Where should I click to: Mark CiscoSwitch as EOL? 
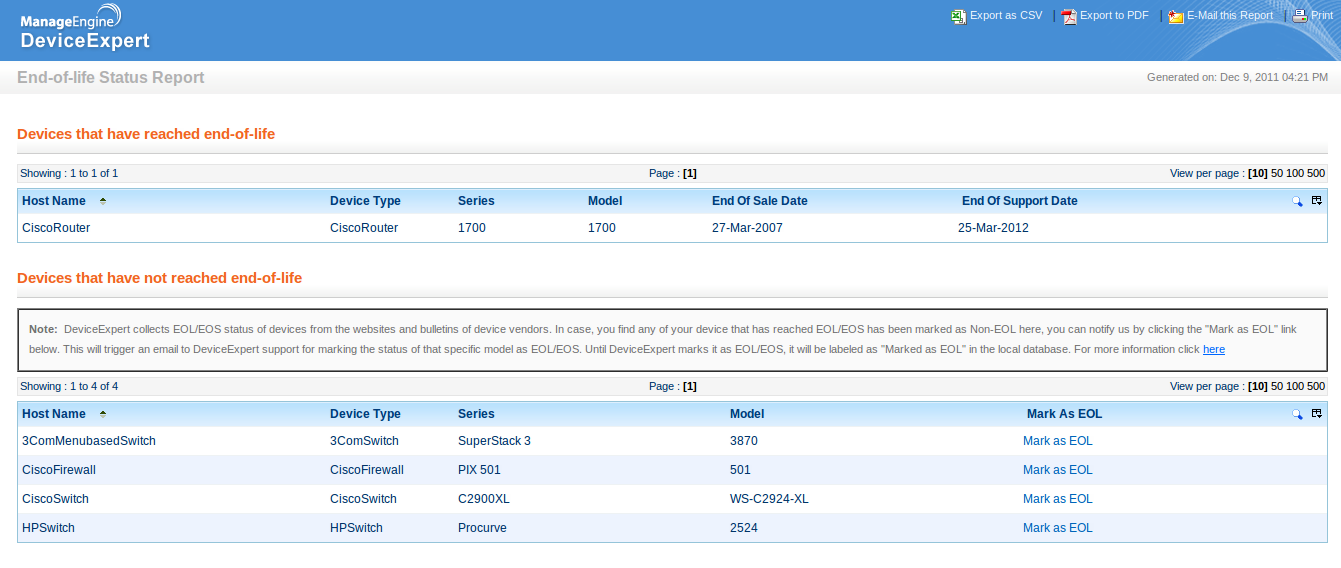pyautogui.click(x=1058, y=499)
